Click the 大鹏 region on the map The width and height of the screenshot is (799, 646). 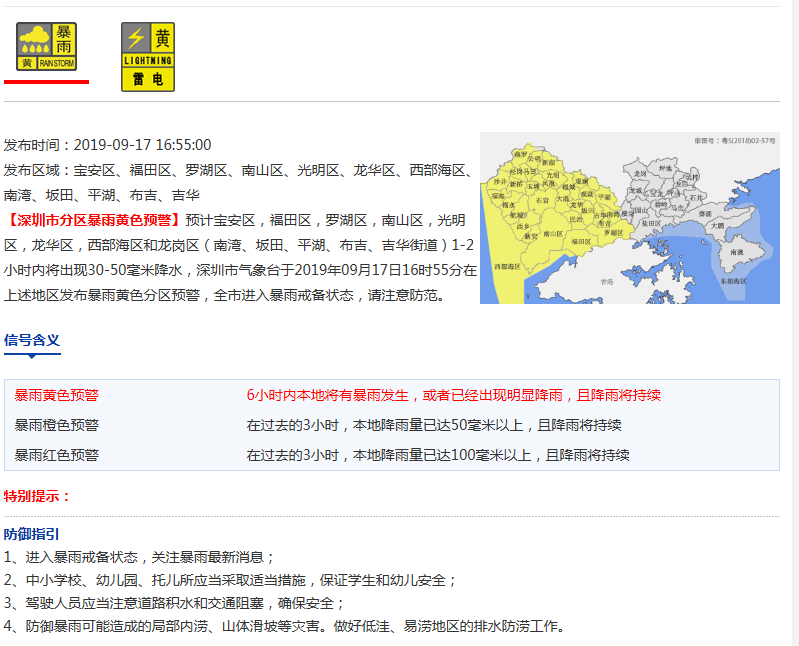717,226
